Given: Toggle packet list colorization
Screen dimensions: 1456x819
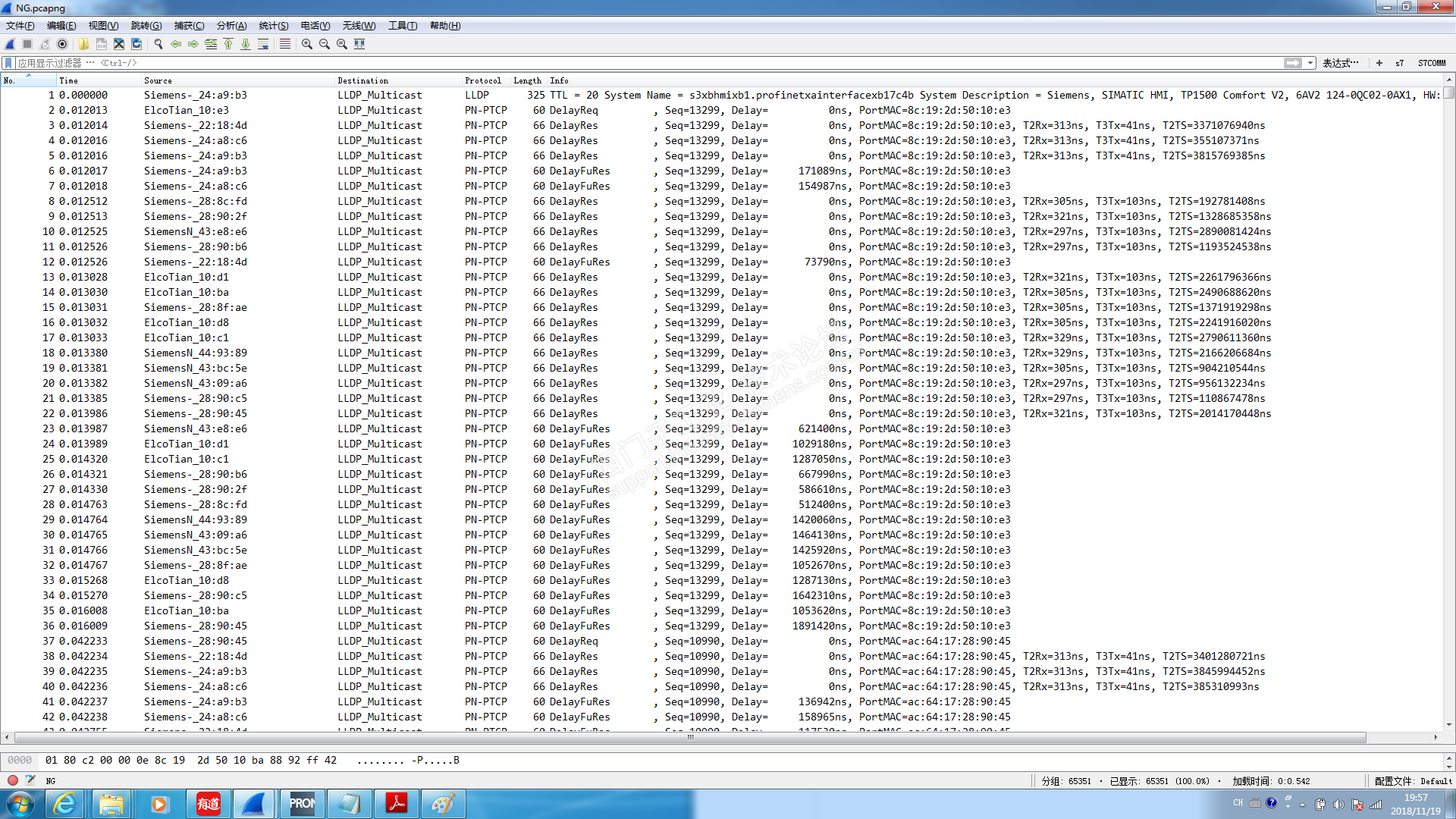Looking at the screenshot, I should pyautogui.click(x=285, y=44).
